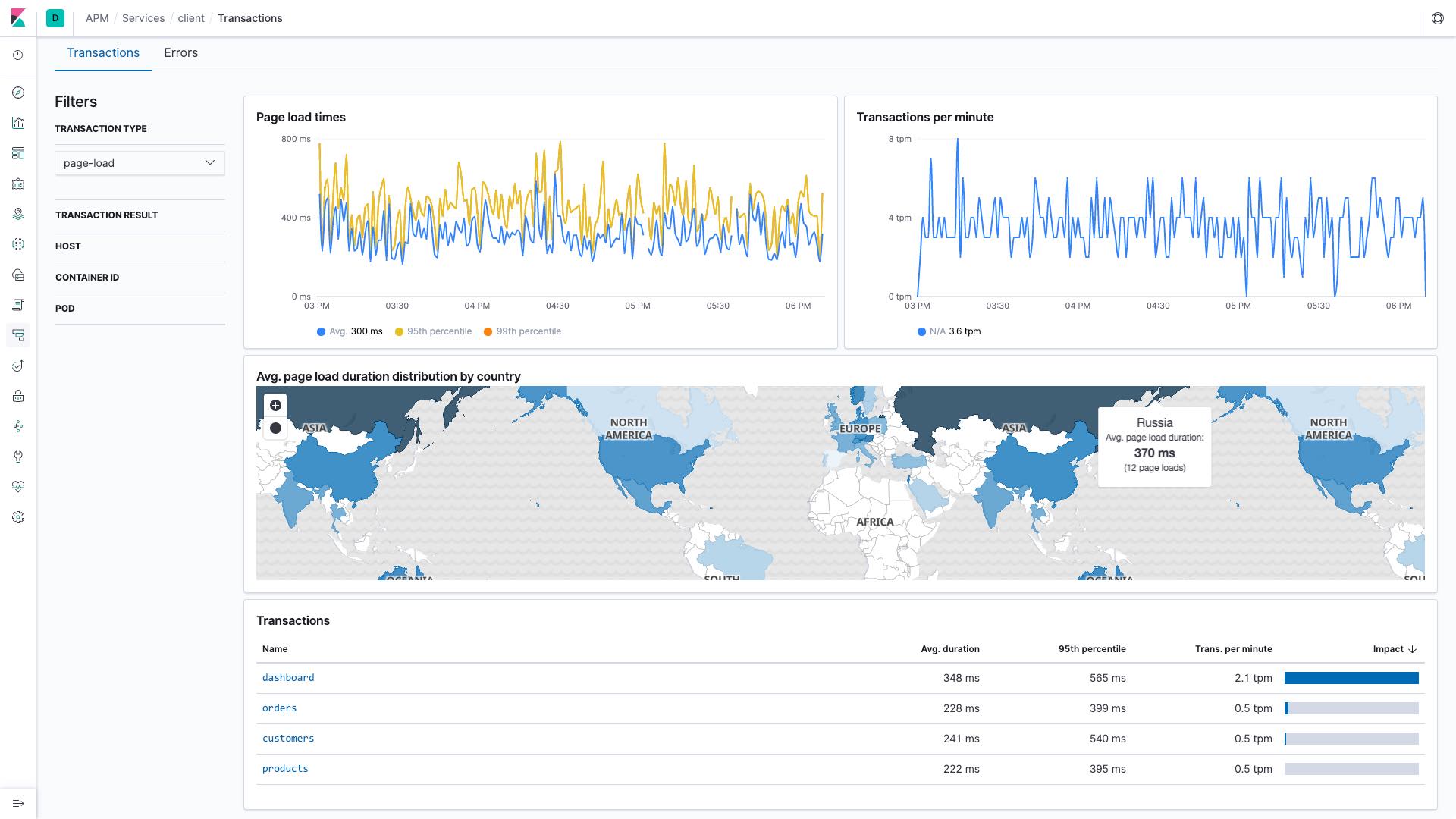Drag the map zoom slider to zoom in
Image resolution: width=1456 pixels, height=819 pixels.
tap(275, 405)
